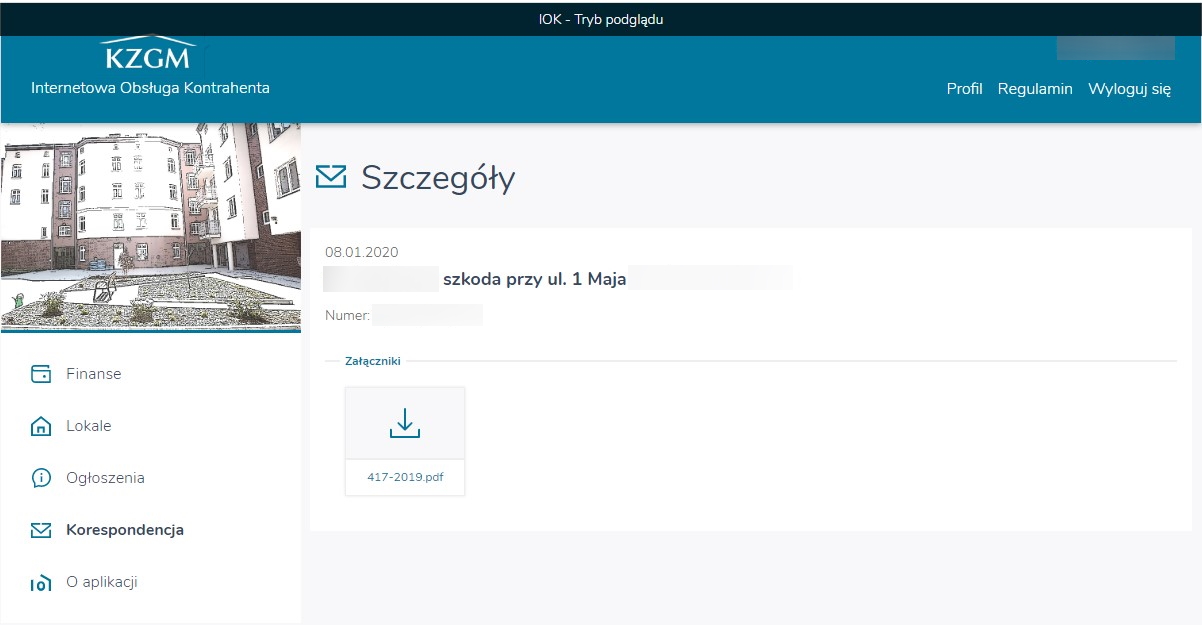Click the subject text szkoda przy ul. 1 Maja
Viewport: 1202px width, 625px height.
[x=535, y=279]
